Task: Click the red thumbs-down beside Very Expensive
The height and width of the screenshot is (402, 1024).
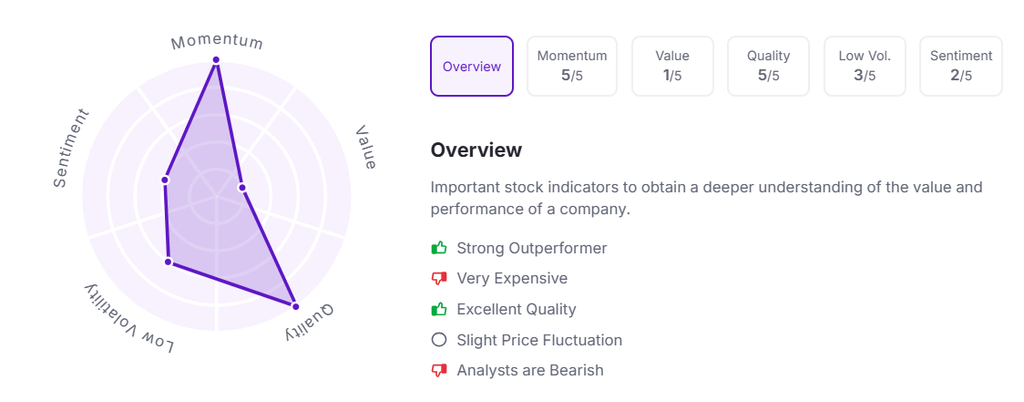Action: coord(438,279)
